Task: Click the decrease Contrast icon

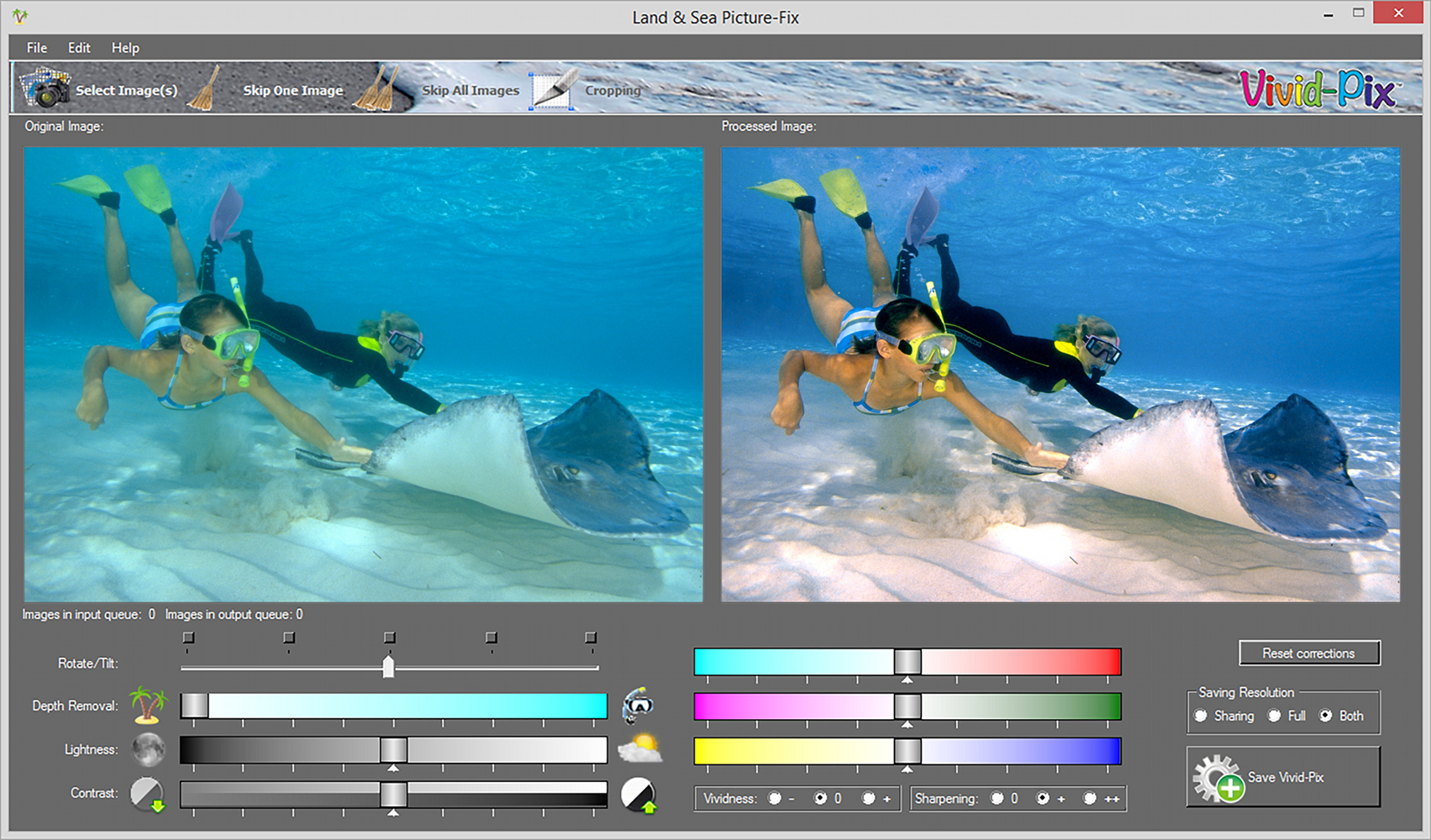Action: (x=148, y=794)
